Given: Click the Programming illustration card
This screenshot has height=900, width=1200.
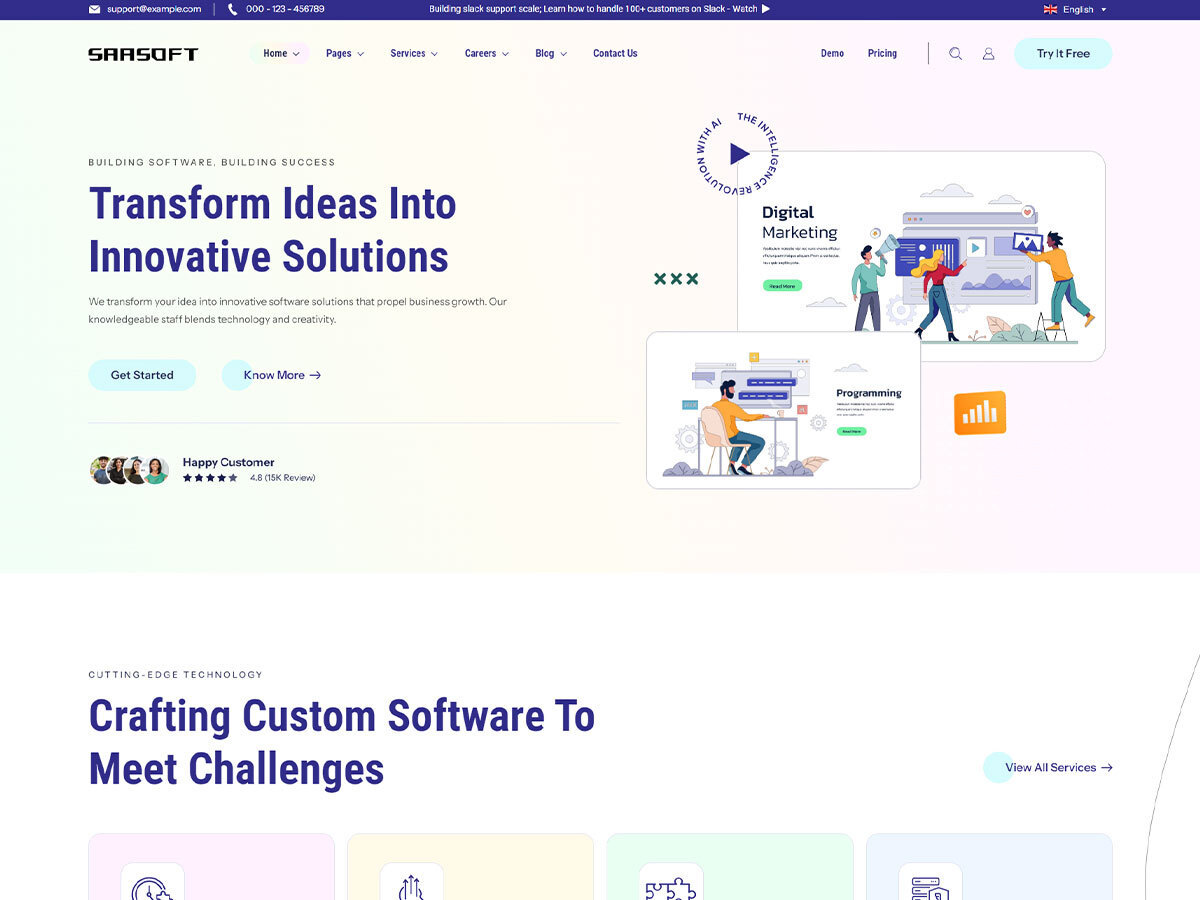Looking at the screenshot, I should point(783,410).
